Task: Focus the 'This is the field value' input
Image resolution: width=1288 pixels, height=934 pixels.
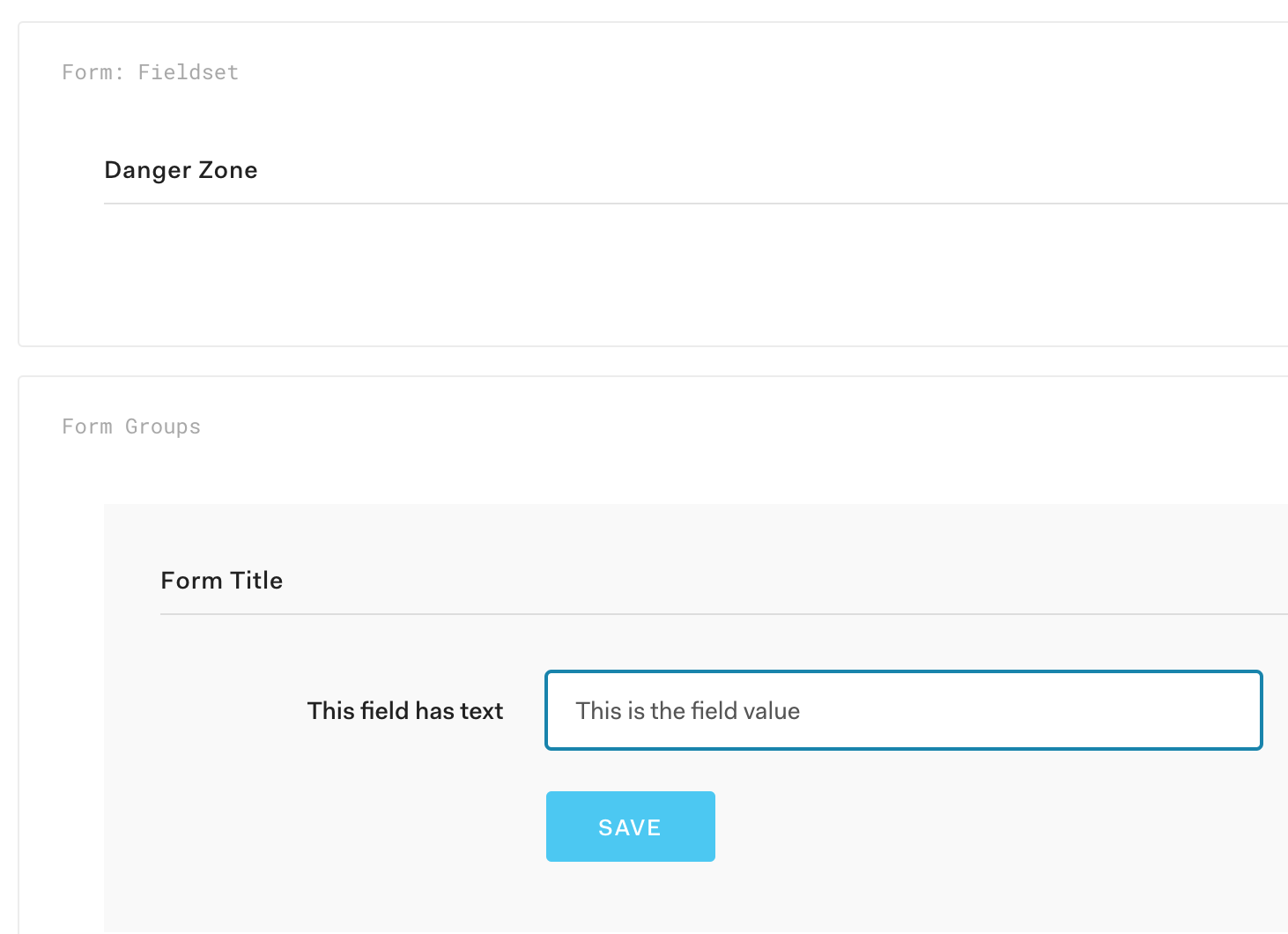Action: point(903,710)
